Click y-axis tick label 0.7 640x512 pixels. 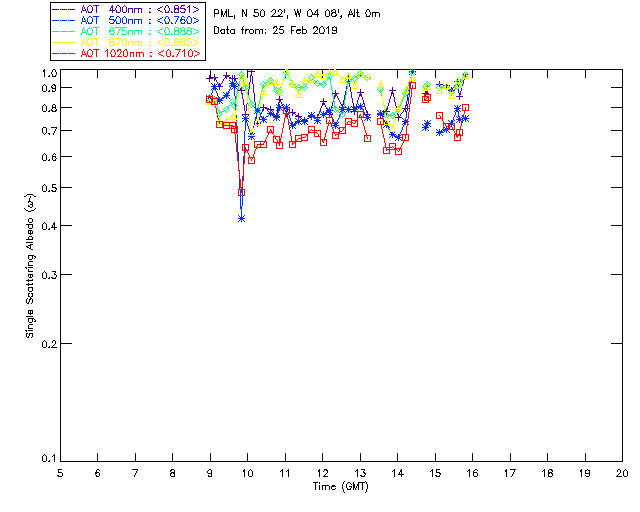pos(49,131)
